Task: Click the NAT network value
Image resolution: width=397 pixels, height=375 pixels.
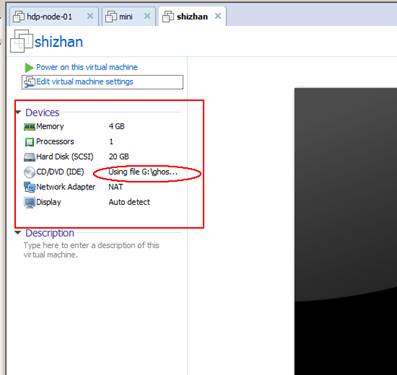Action: [116, 187]
